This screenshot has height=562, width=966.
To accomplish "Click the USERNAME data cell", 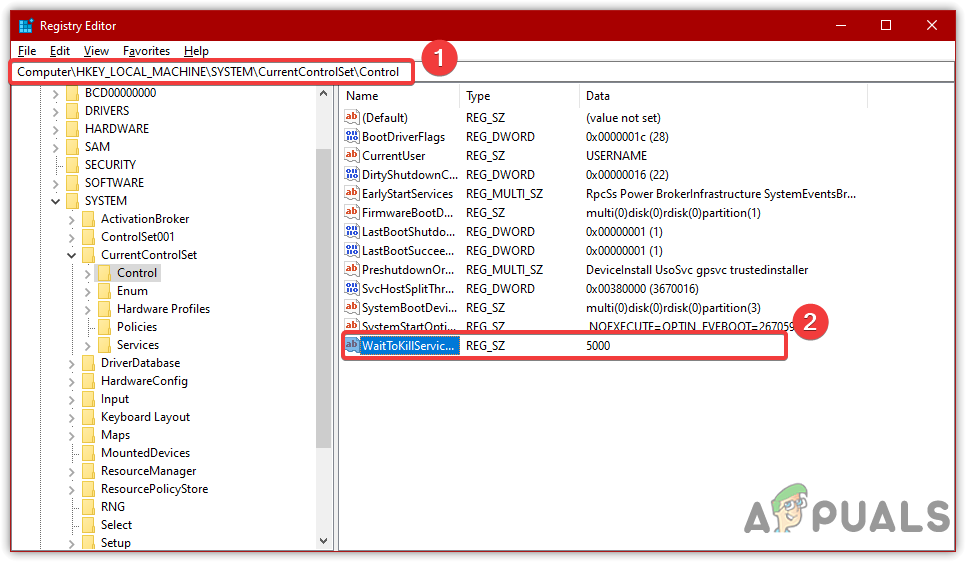I will (616, 156).
